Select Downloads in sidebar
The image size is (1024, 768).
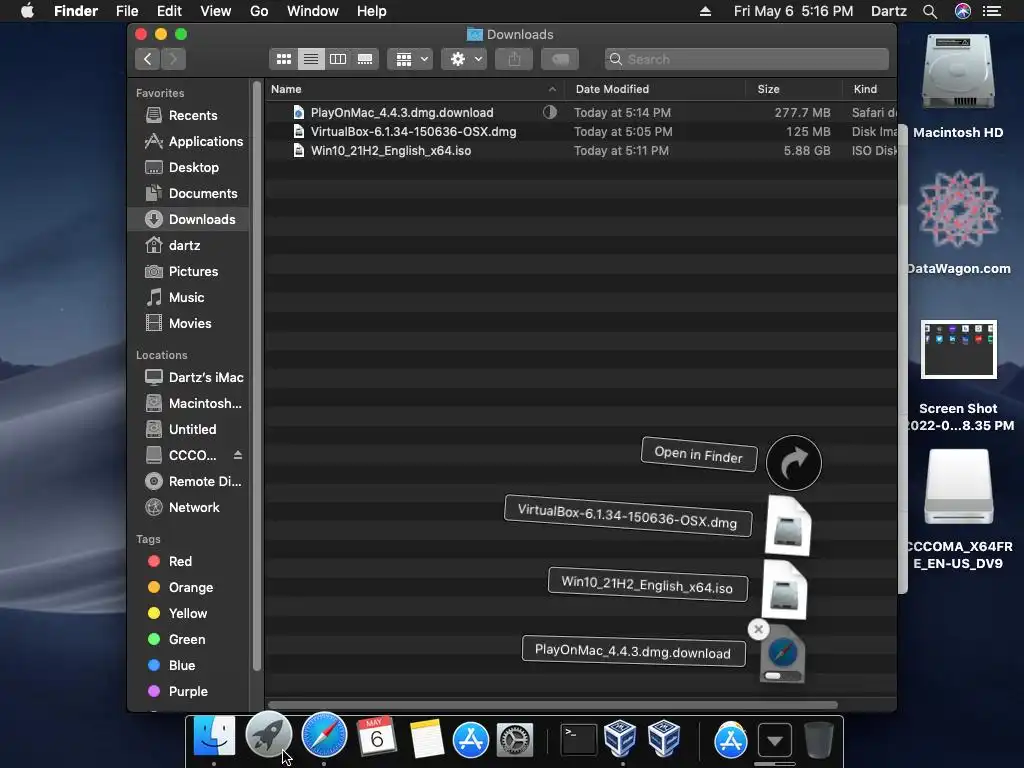tap(188, 219)
